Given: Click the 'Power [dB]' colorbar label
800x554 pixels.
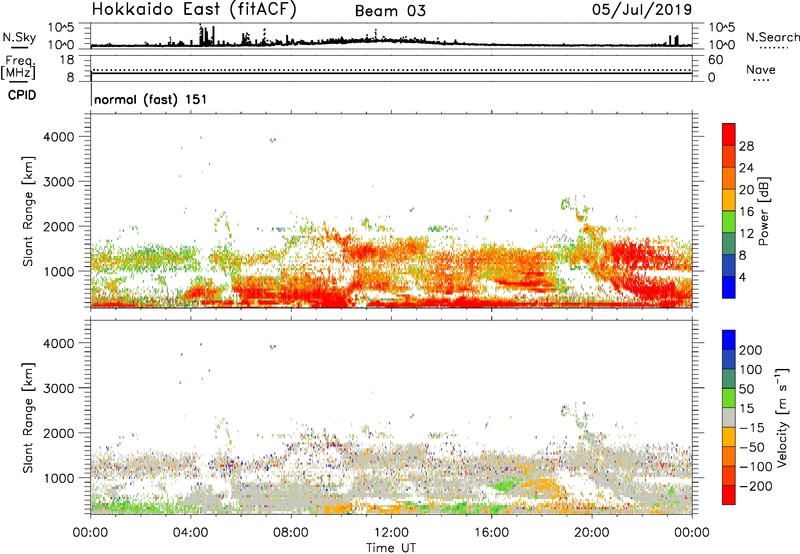Looking at the screenshot, I should coord(764,211).
